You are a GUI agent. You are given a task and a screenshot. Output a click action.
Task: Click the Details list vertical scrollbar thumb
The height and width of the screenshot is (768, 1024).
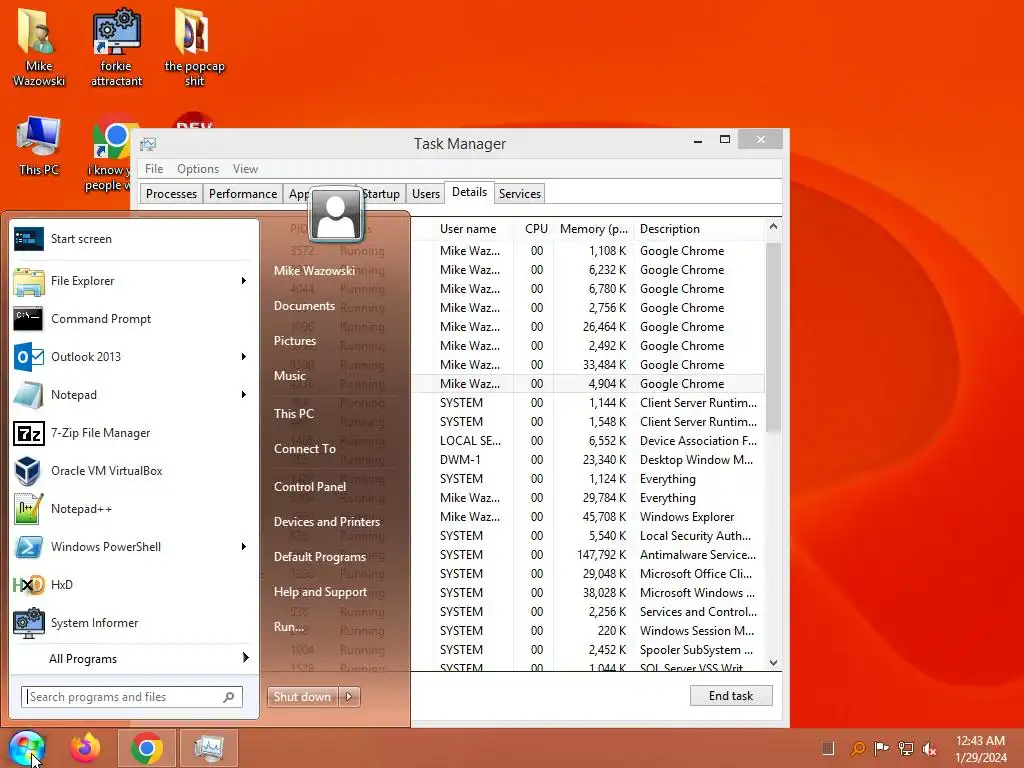[x=773, y=337]
